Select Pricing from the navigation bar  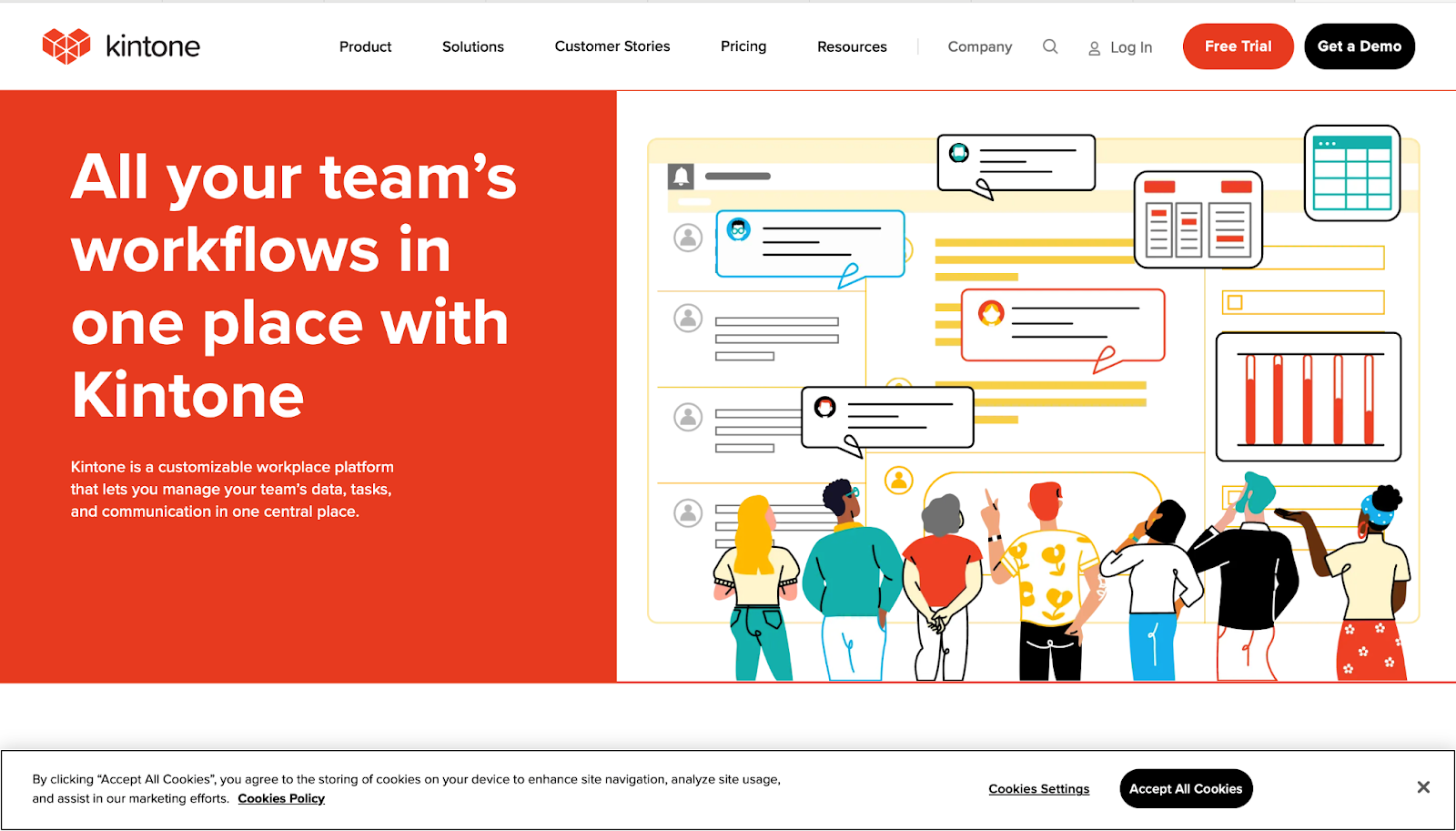click(743, 46)
